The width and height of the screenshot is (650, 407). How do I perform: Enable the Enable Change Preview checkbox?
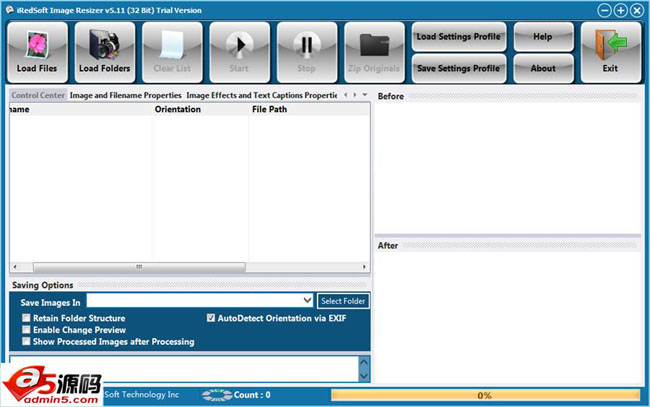[x=27, y=329]
